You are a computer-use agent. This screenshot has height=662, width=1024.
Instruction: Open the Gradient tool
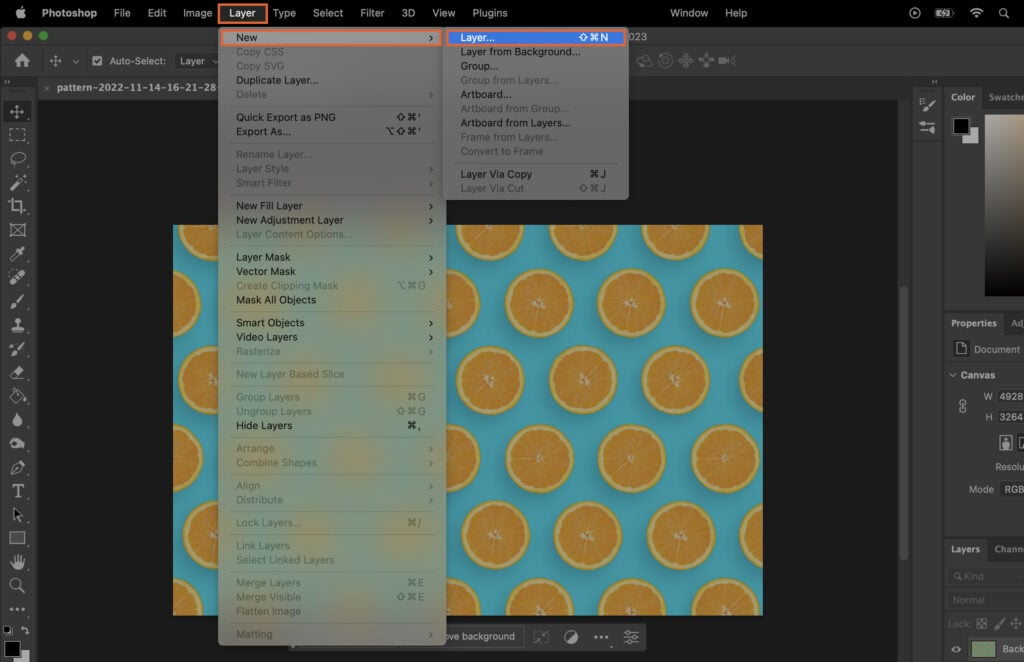click(17, 394)
